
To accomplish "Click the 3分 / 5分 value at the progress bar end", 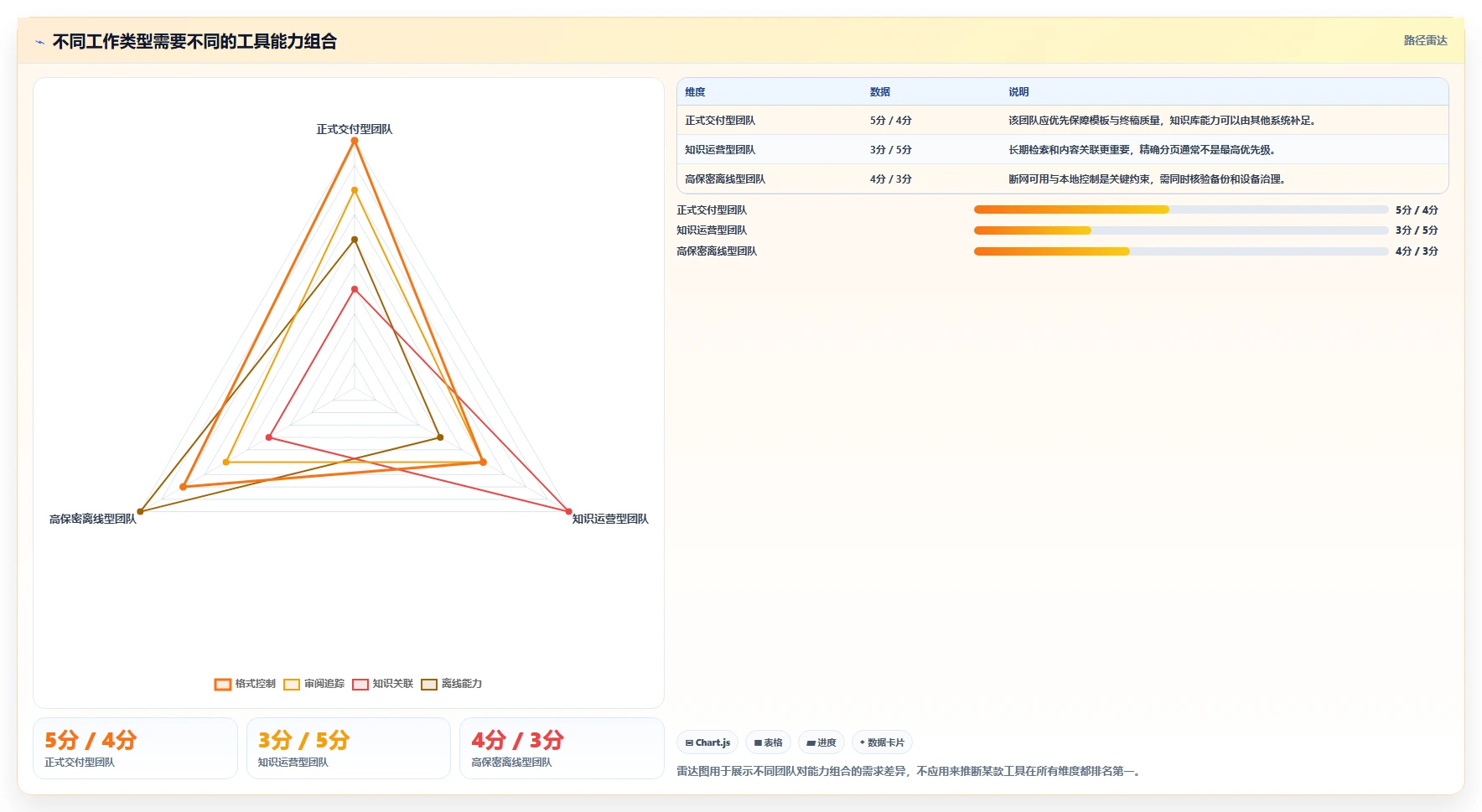I will [1417, 230].
